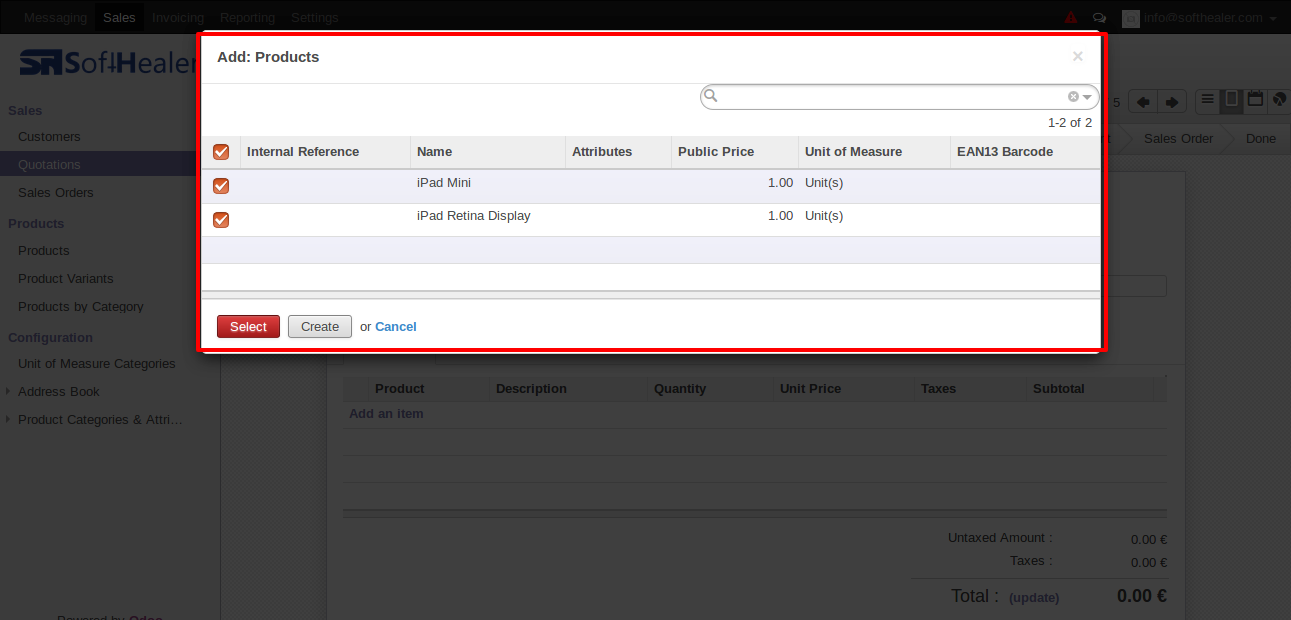
Task: Open the Invoicing menu
Action: [178, 18]
